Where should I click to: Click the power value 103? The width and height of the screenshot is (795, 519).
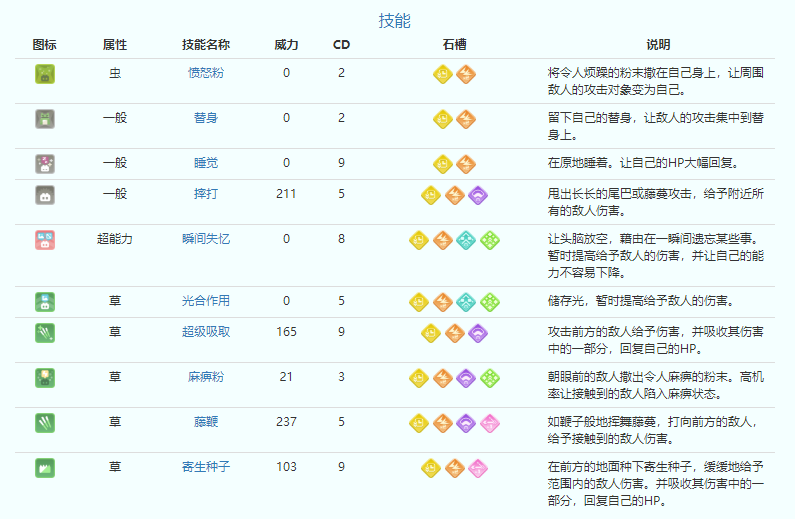point(286,467)
